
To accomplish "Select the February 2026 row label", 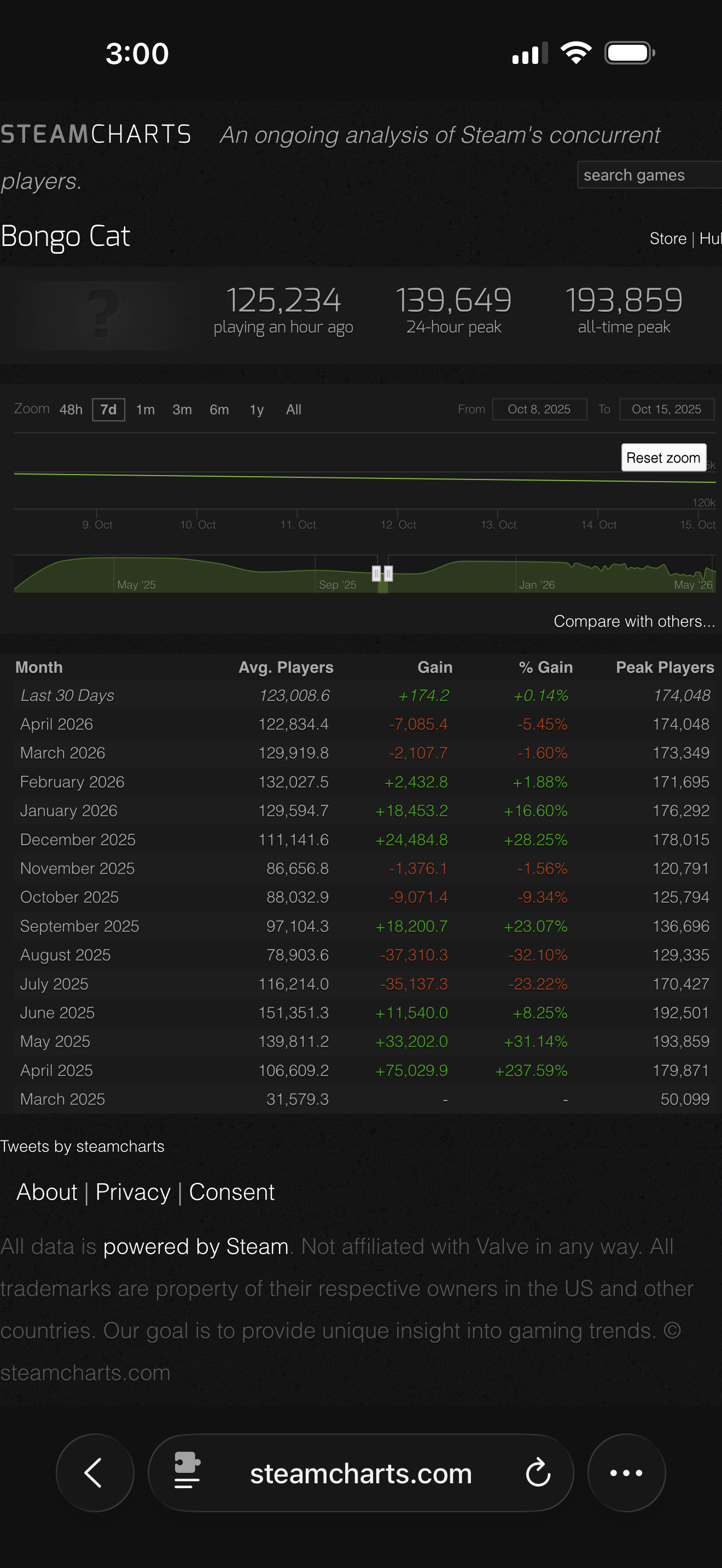I will [x=72, y=782].
